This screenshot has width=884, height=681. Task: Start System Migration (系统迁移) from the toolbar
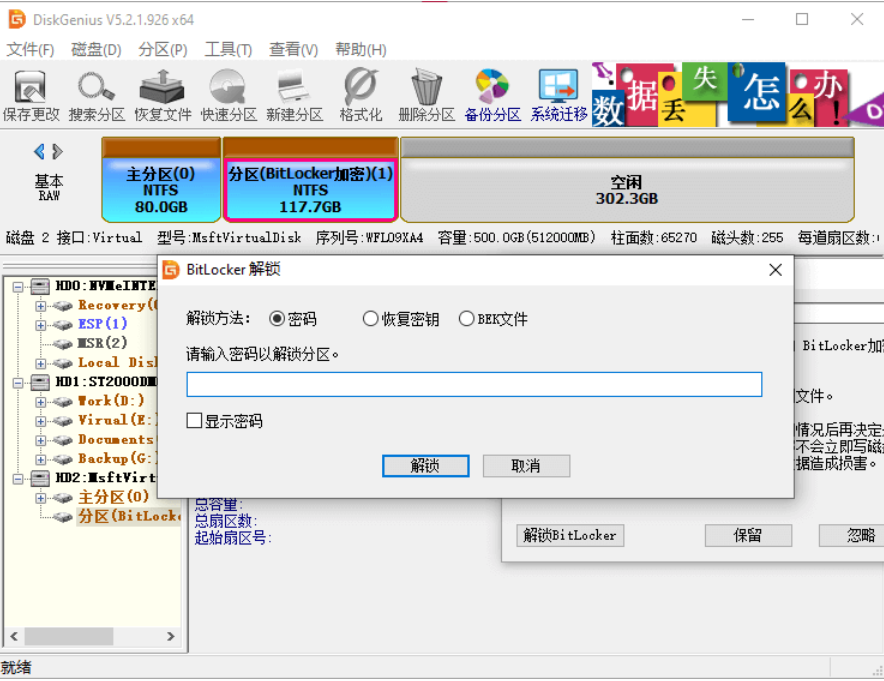(558, 95)
